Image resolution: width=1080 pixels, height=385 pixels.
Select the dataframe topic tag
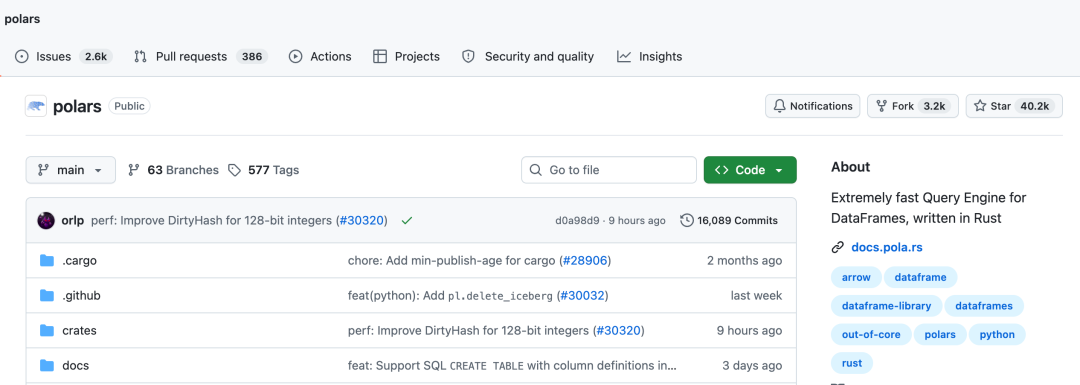tap(920, 278)
